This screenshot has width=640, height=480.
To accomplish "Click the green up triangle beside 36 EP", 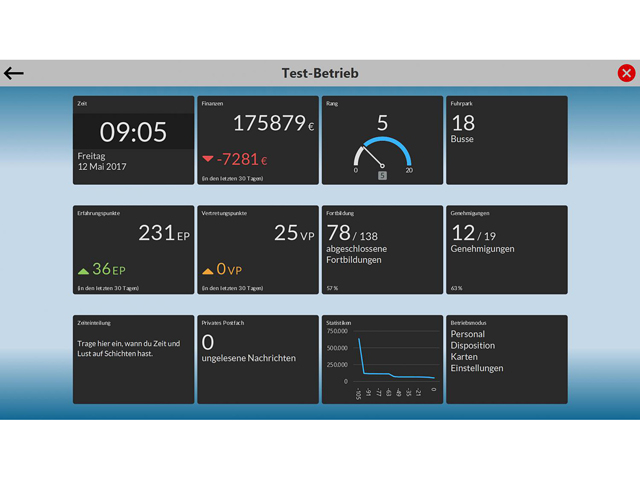I will coord(84,270).
